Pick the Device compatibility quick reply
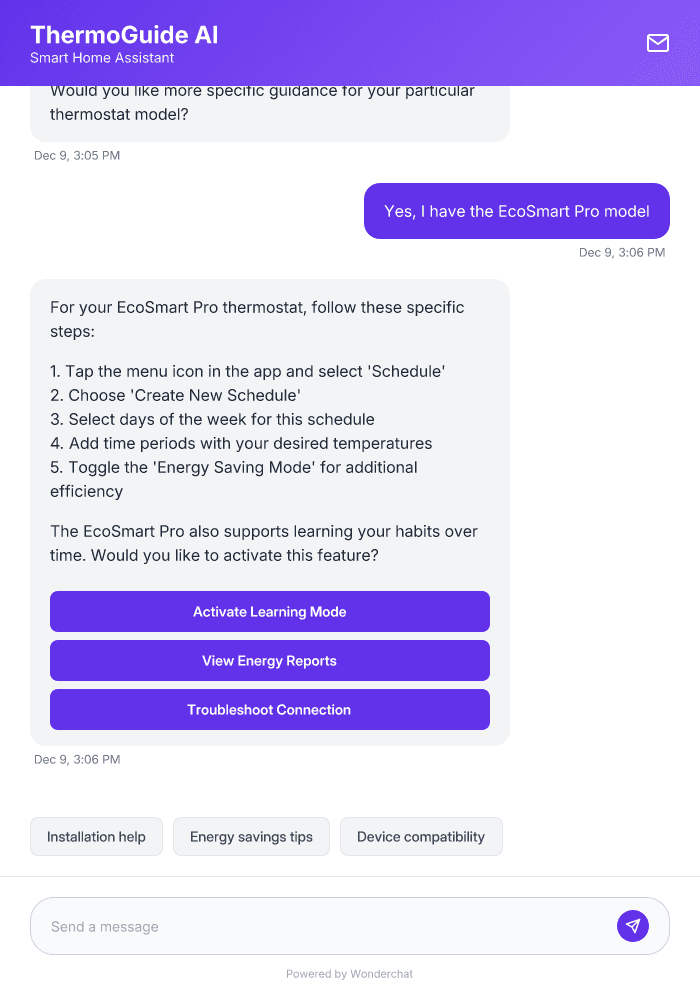The height and width of the screenshot is (1000, 700). [x=421, y=836]
